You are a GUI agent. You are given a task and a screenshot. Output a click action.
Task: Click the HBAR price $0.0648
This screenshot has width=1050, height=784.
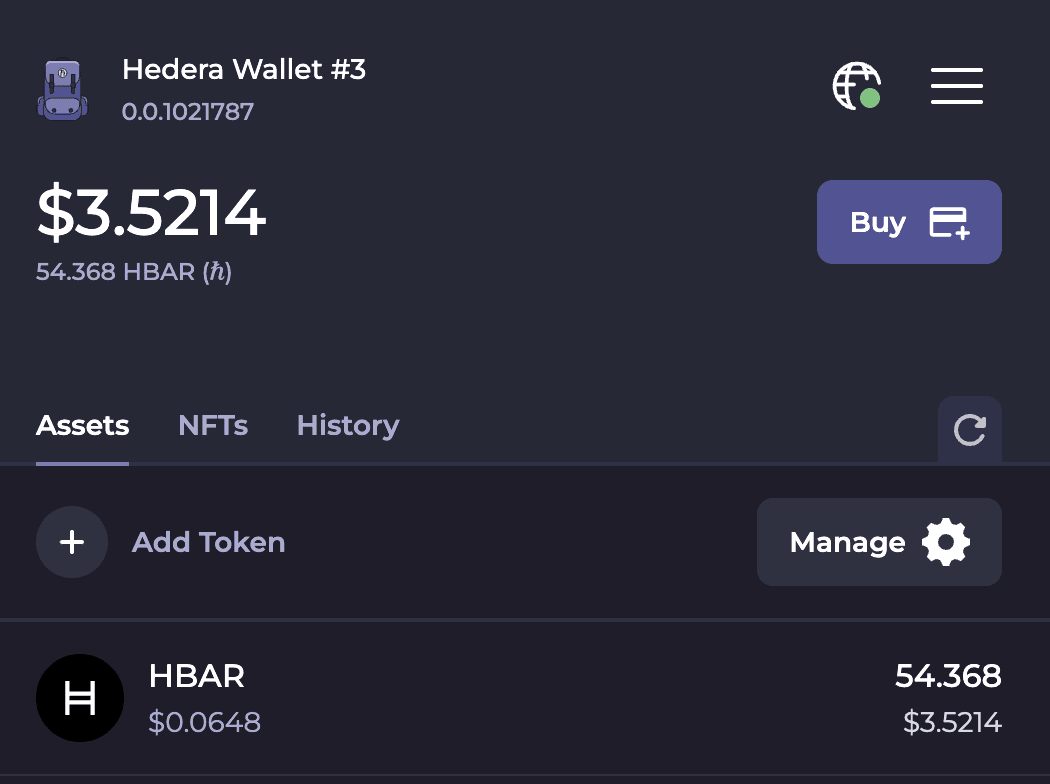(x=204, y=722)
